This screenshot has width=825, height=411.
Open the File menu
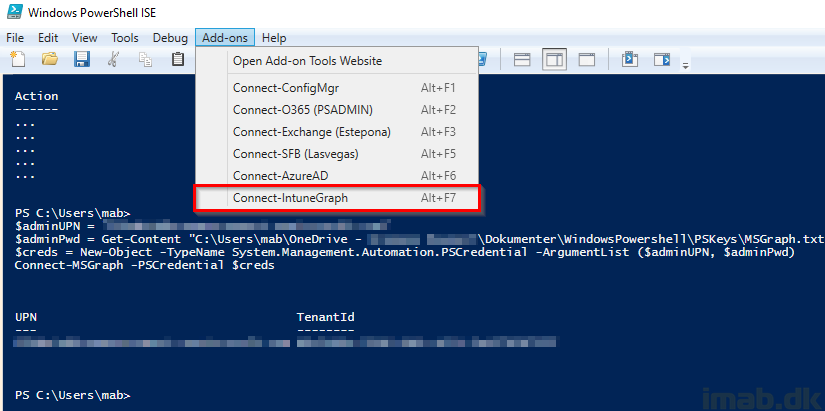(x=15, y=38)
